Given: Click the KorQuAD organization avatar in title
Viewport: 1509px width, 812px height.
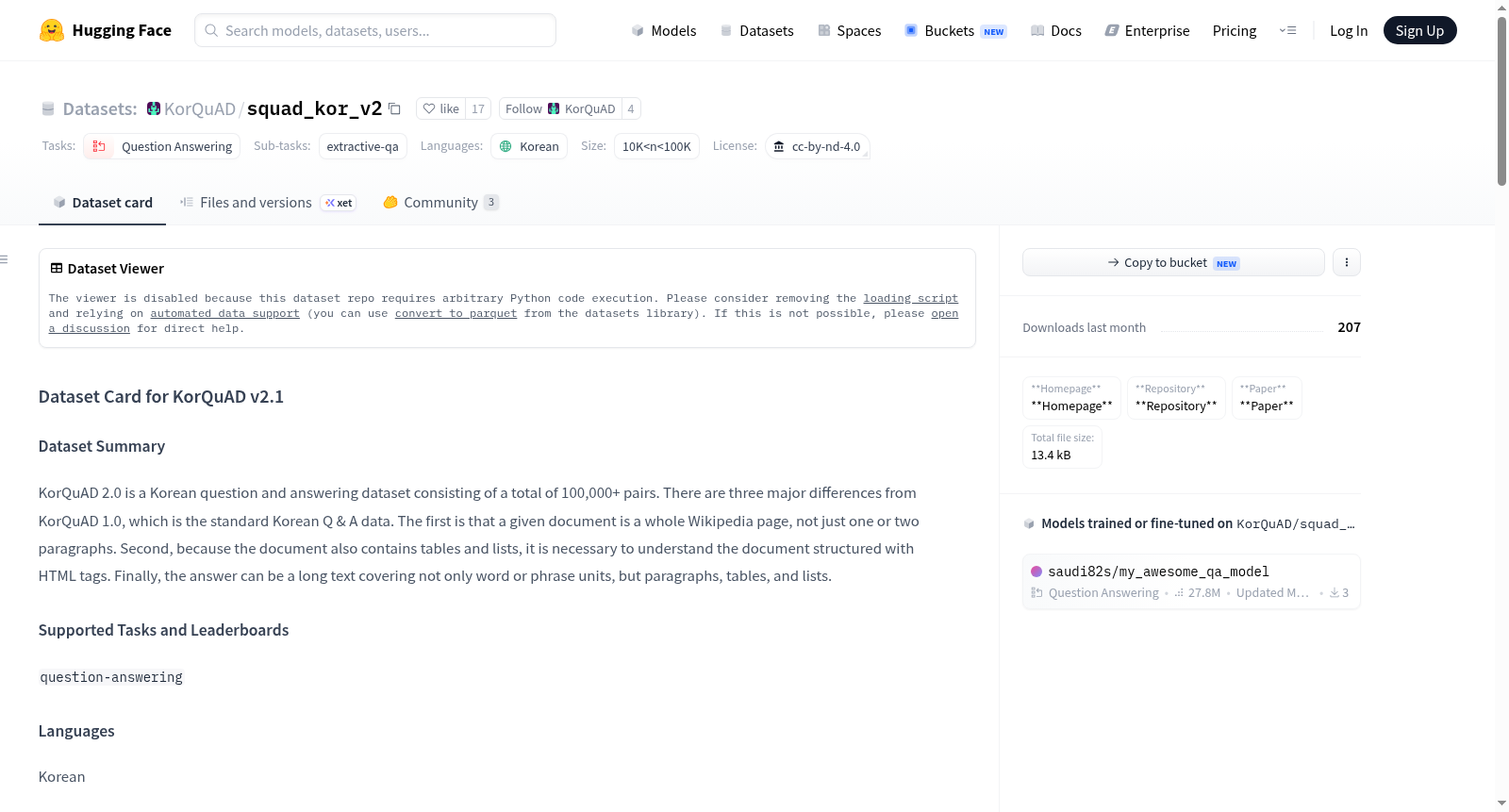Looking at the screenshot, I should [x=154, y=108].
